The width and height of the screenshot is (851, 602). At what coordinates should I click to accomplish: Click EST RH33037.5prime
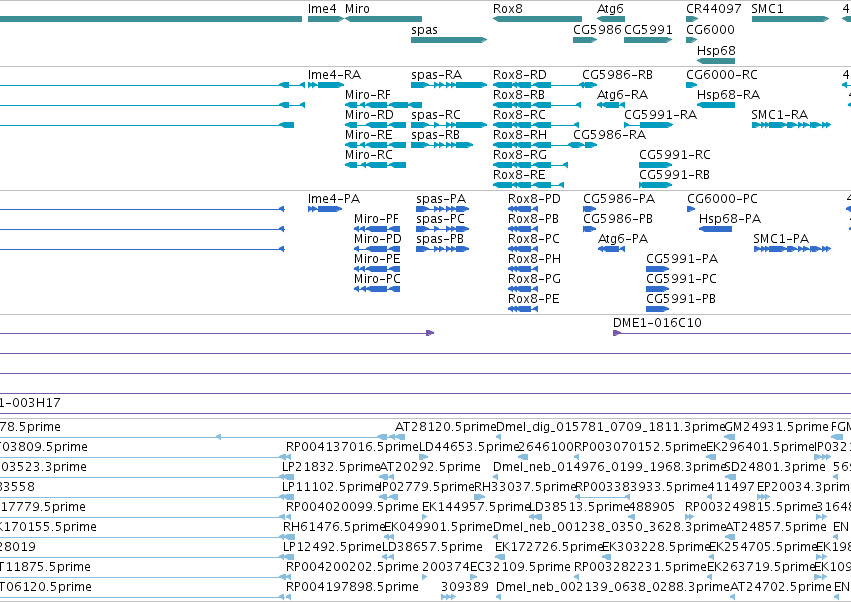tap(525, 487)
